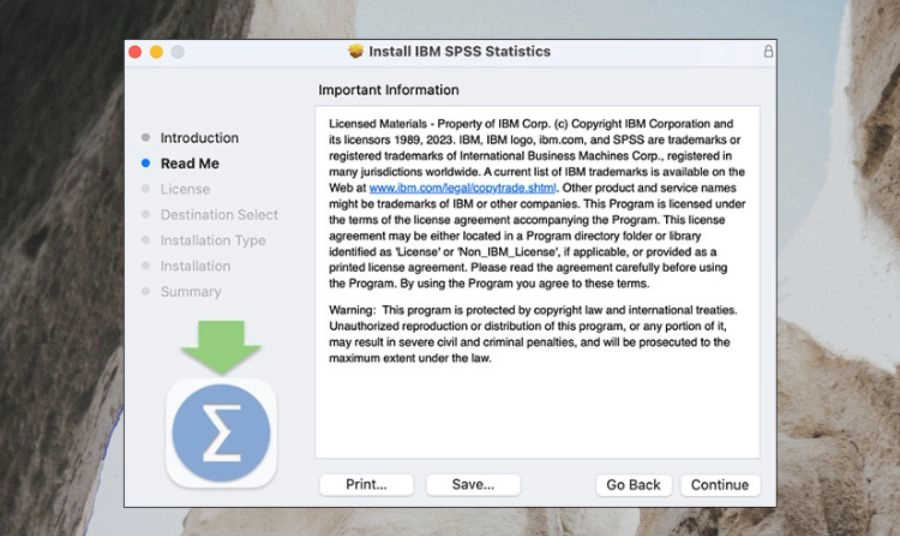Screen dimensions: 900x536
Task: Select the Installation Type step
Action: pos(212,240)
